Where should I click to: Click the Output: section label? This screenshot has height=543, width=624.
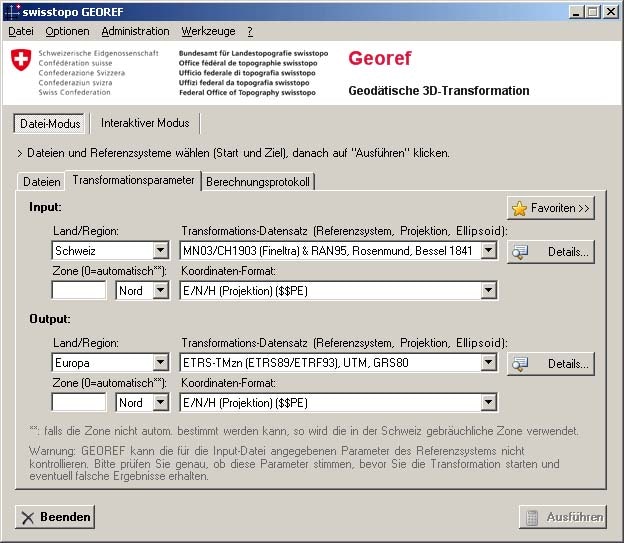pyautogui.click(x=50, y=319)
